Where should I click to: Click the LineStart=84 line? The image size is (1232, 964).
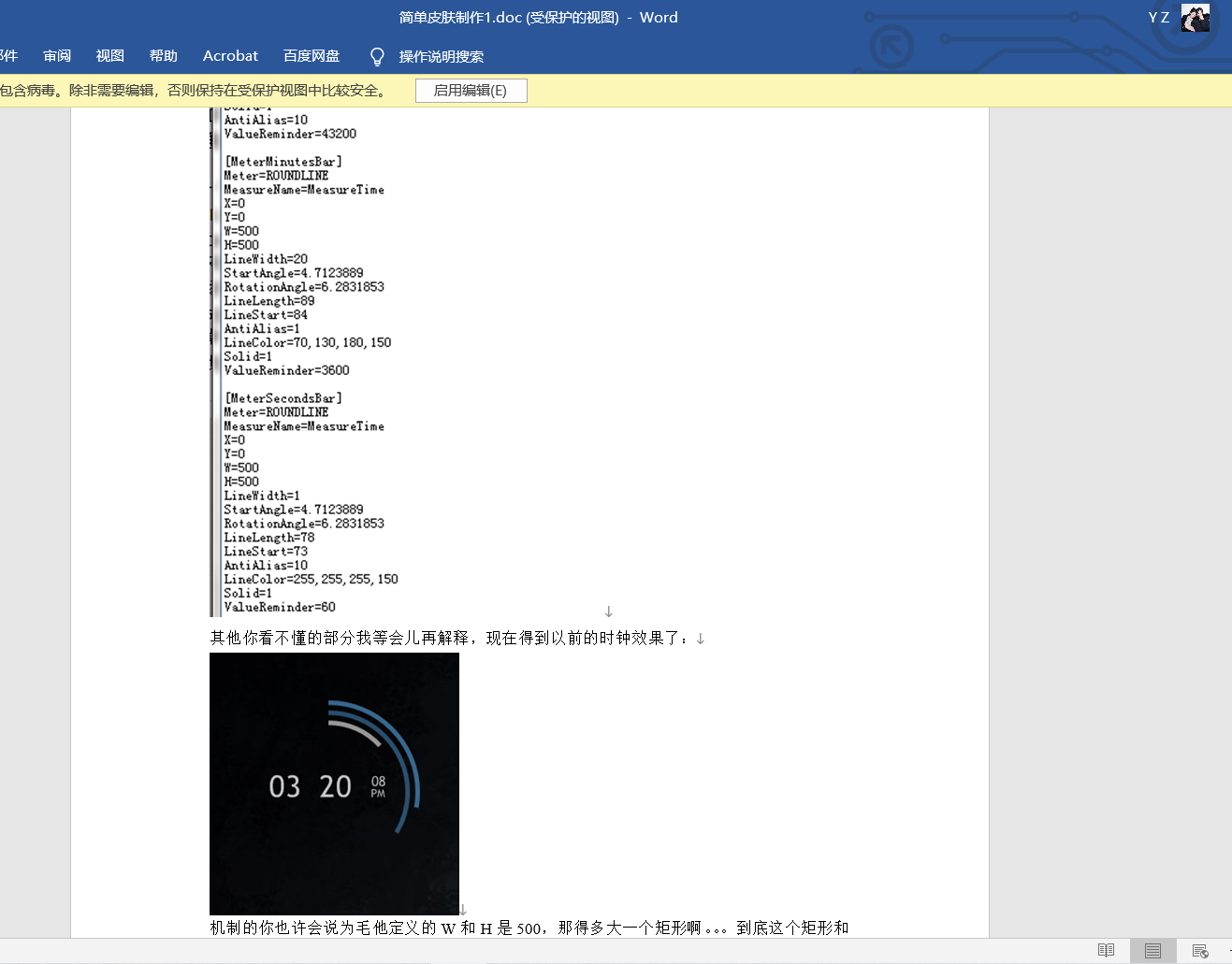click(x=266, y=315)
